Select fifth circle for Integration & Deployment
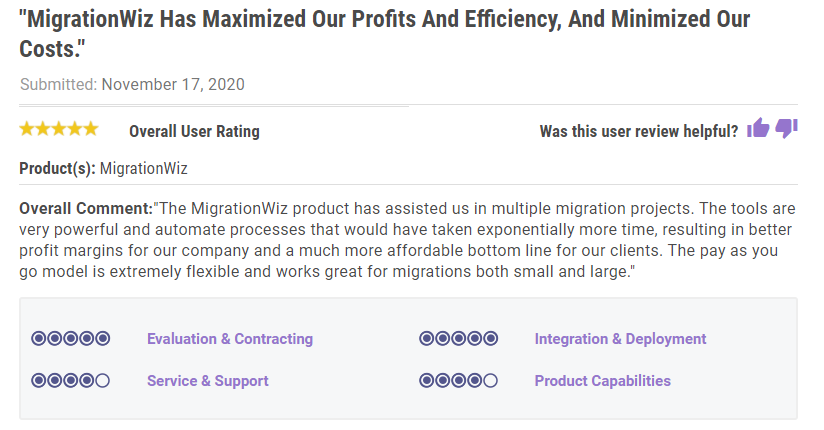This screenshot has height=430, width=824. pos(490,339)
